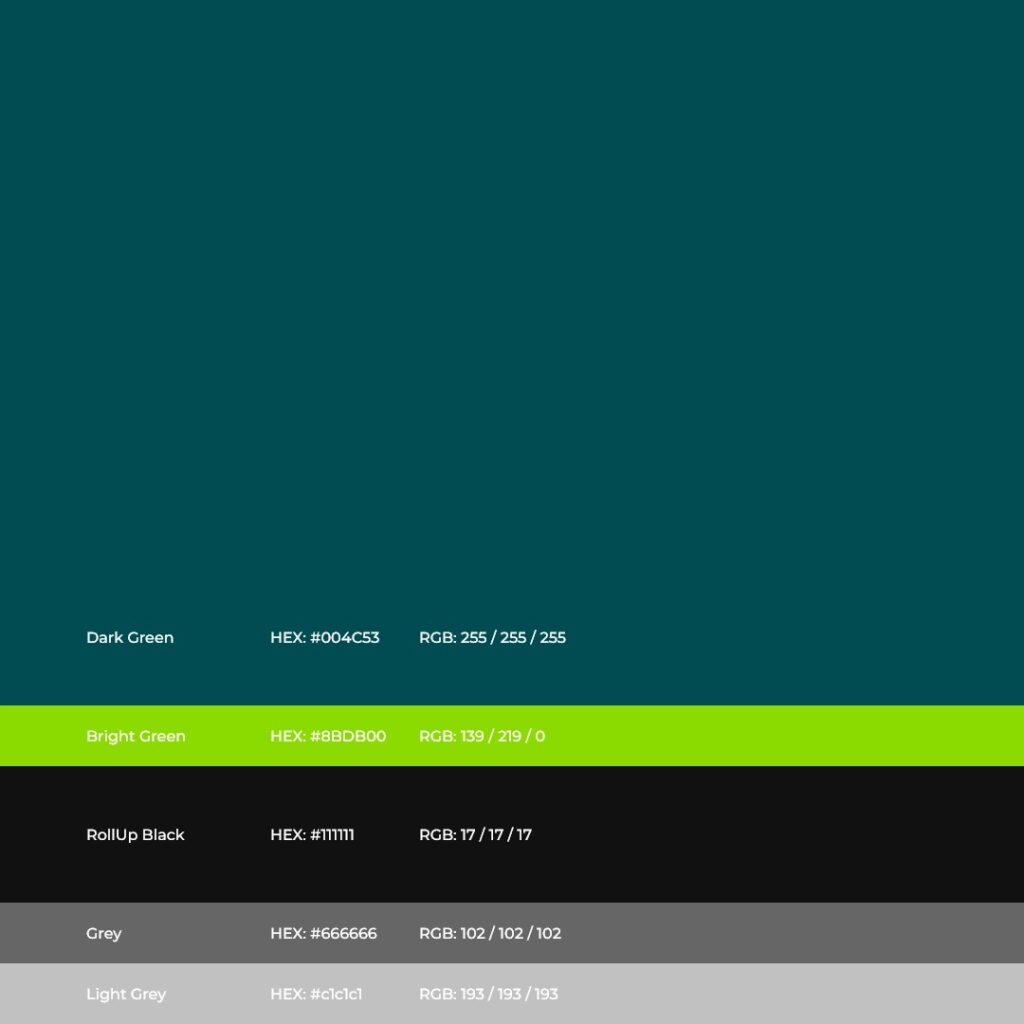
Task: Click the "RGB: 255 / 255 / 255" value
Action: tap(492, 637)
